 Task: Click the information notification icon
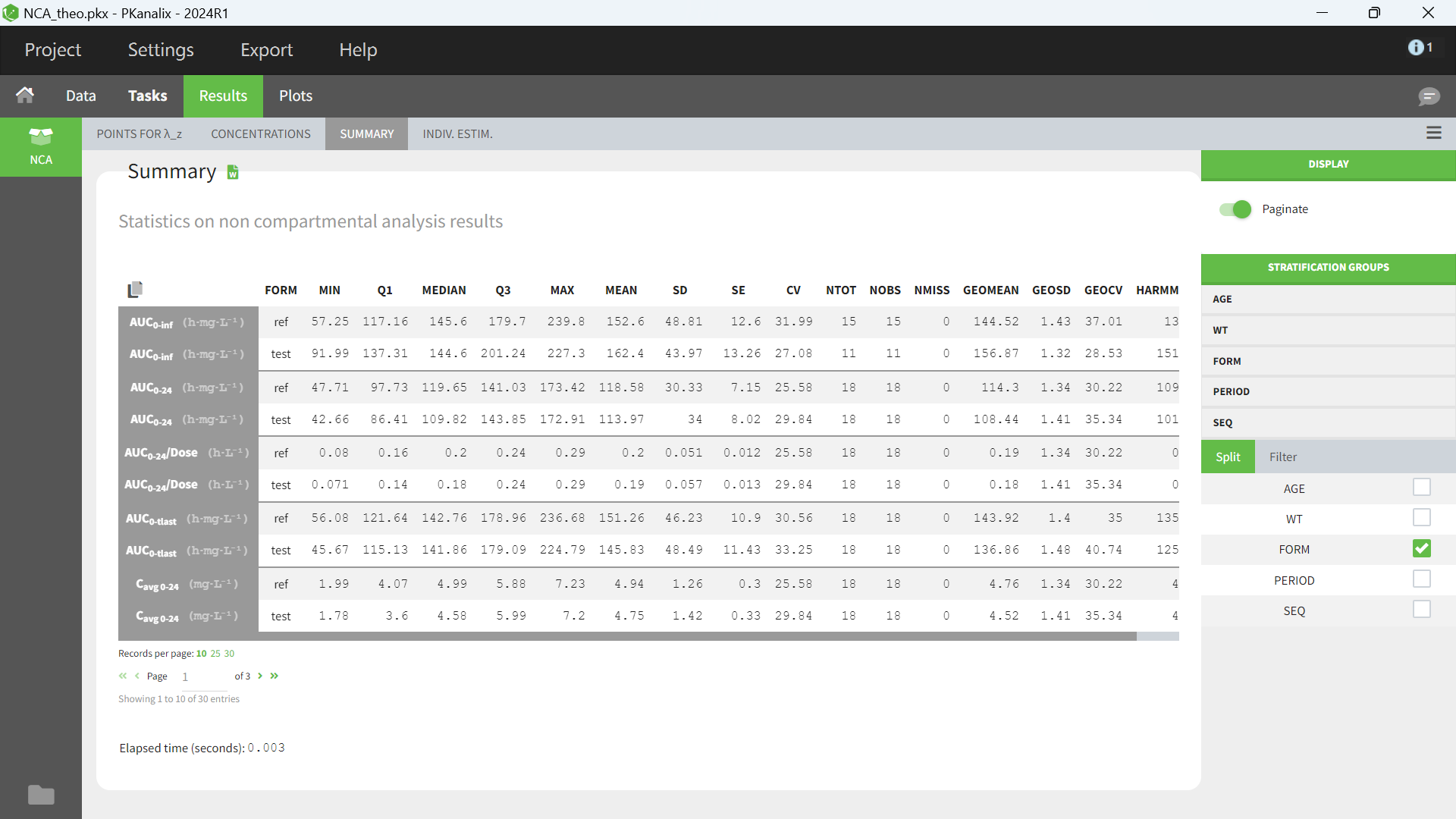coord(1417,48)
